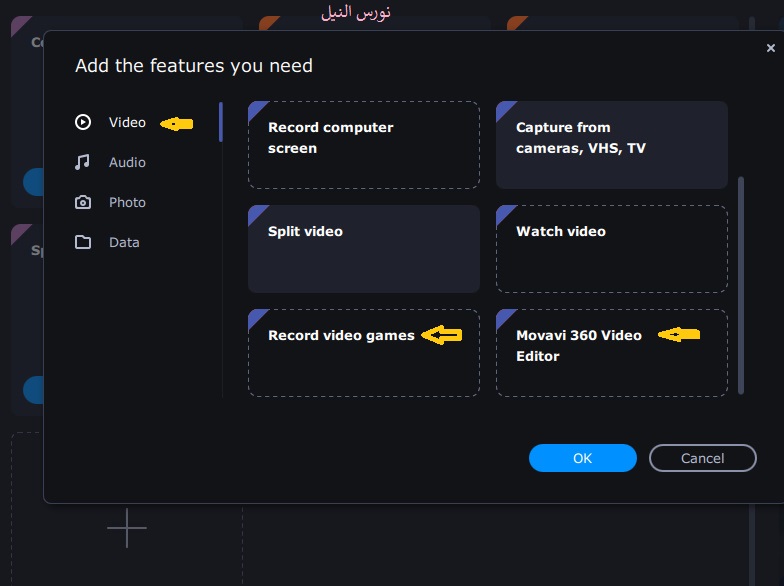Select the Watch video feature tile
784x586 pixels.
(x=611, y=249)
